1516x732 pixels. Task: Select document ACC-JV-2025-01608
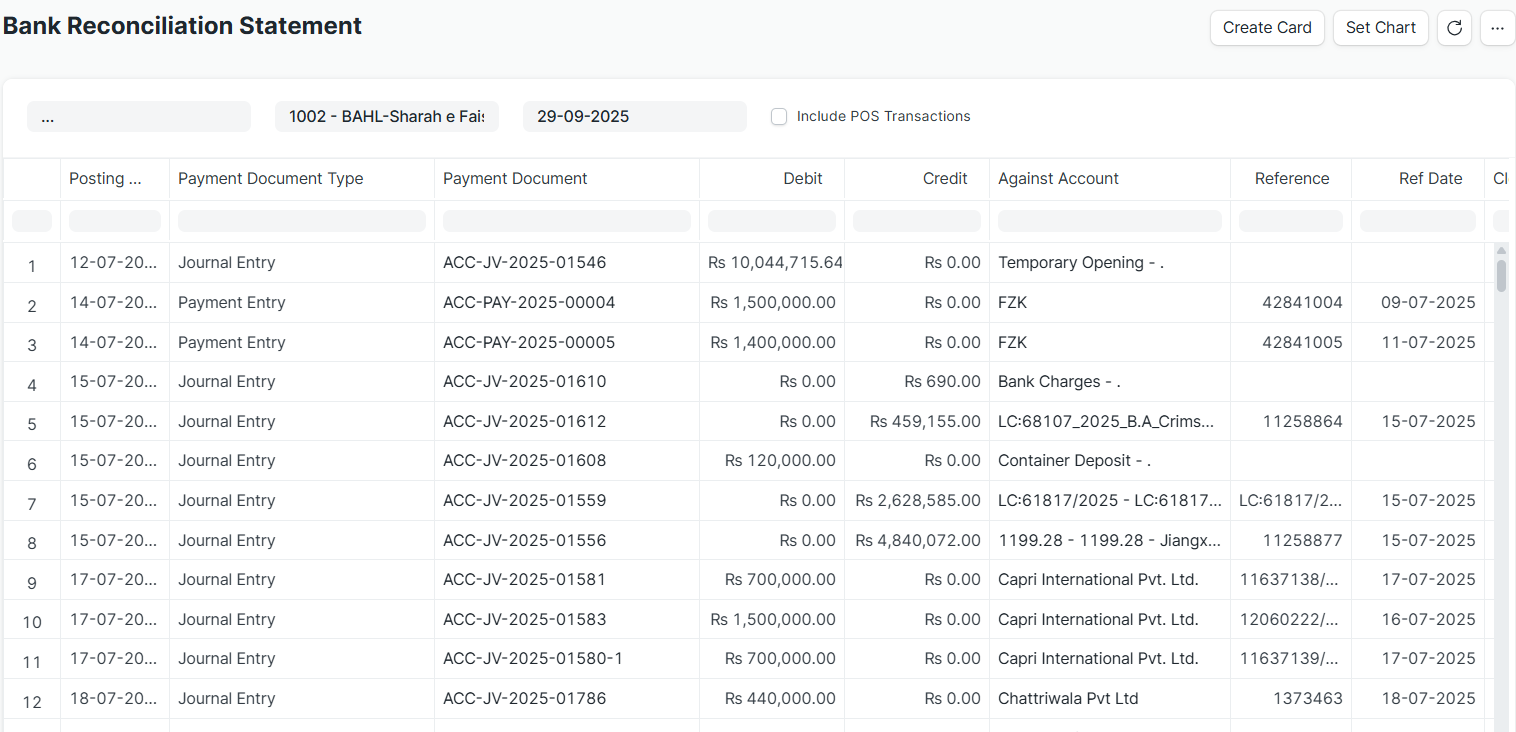524,461
